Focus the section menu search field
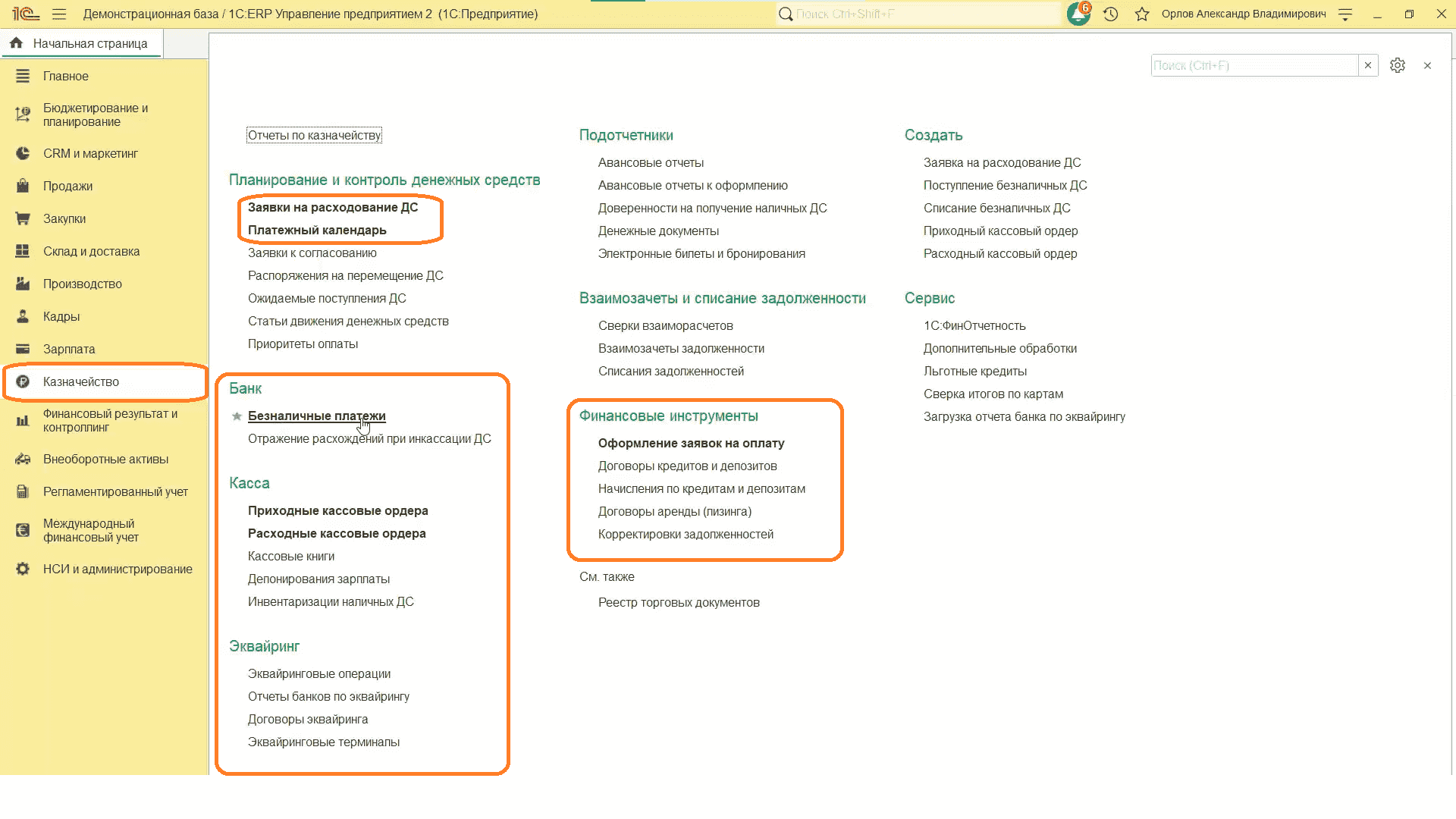 click(x=1255, y=65)
